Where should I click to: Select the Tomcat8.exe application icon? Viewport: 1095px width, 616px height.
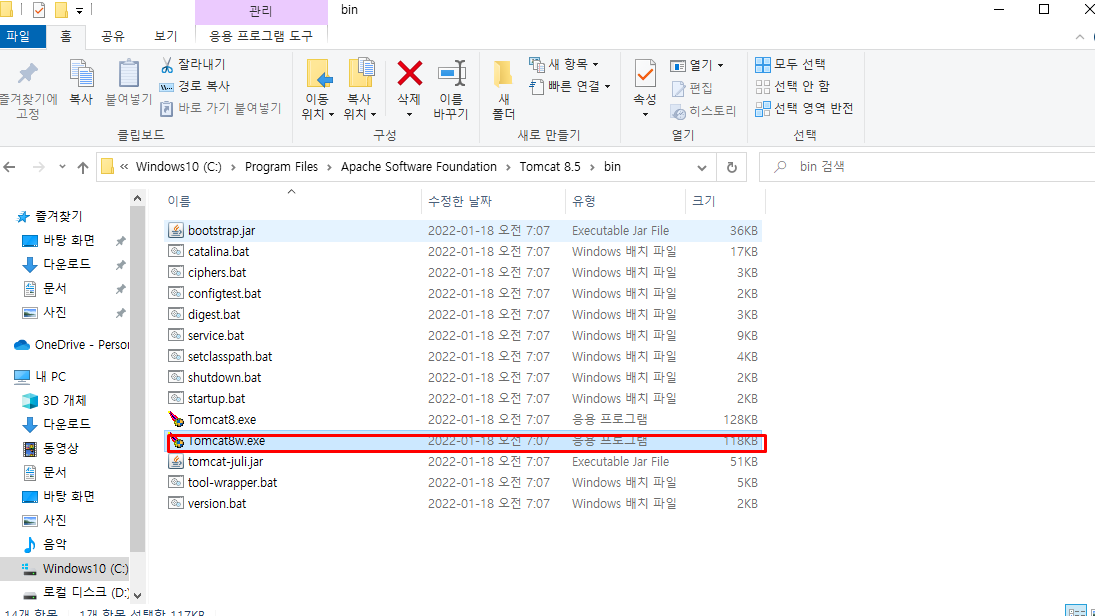[176, 420]
